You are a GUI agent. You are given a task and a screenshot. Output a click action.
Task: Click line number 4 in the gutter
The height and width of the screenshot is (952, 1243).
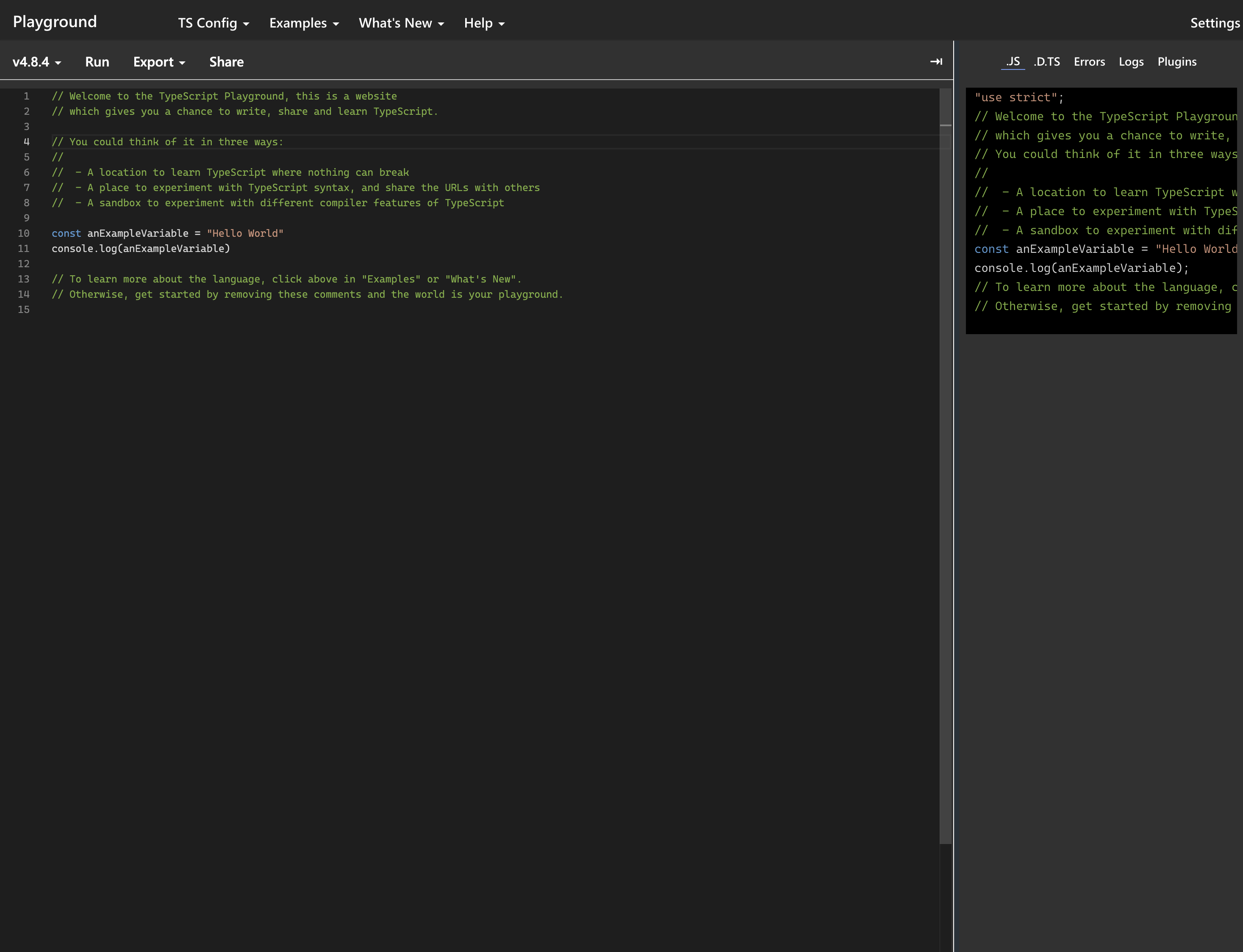click(x=26, y=142)
